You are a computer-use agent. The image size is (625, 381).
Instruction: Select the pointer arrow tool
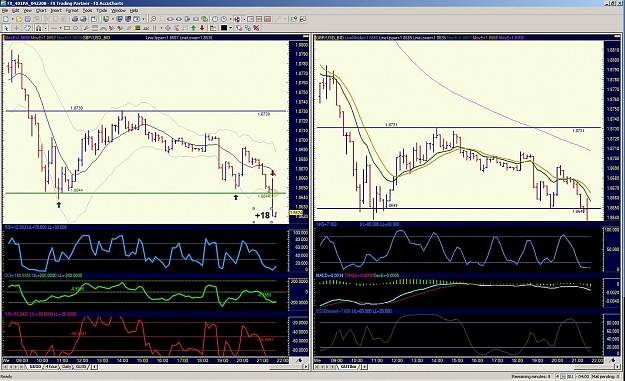tap(6, 28)
